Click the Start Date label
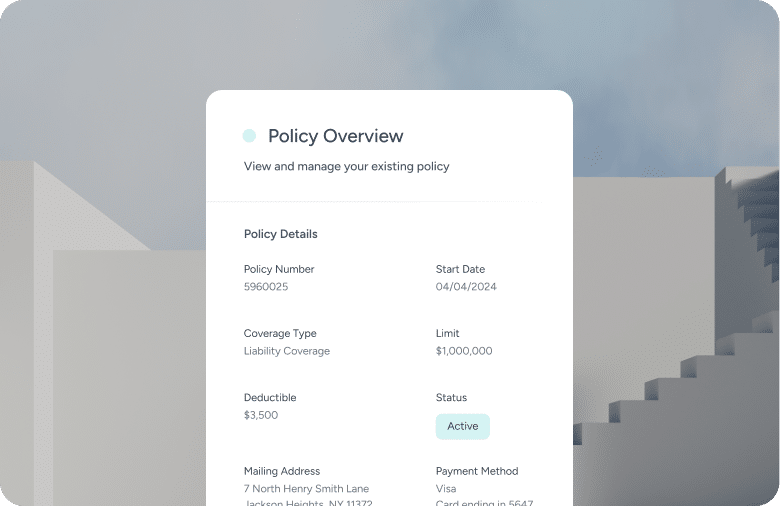The width and height of the screenshot is (780, 507). [460, 269]
